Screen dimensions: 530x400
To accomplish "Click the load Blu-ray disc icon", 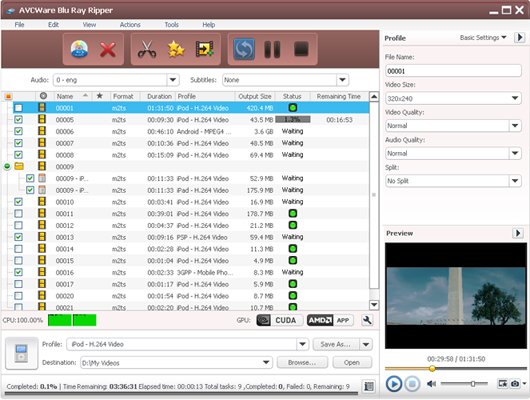I will tap(79, 49).
